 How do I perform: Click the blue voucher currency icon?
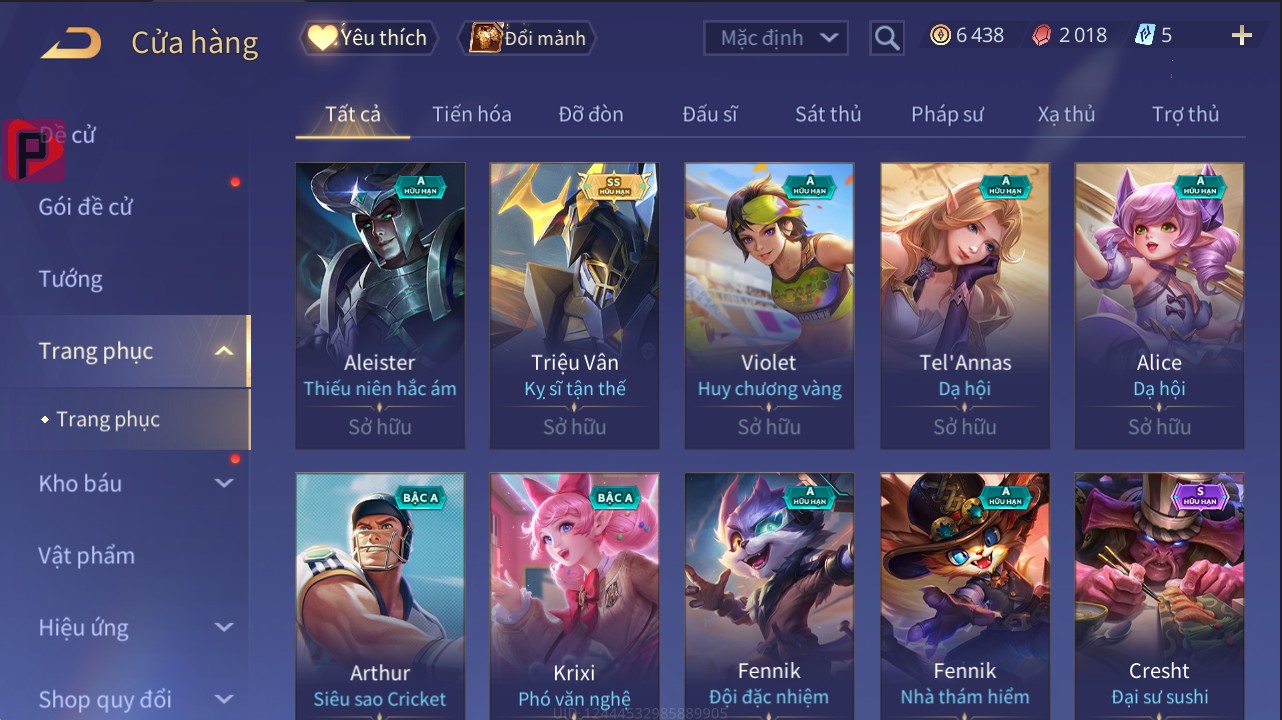click(x=1145, y=36)
